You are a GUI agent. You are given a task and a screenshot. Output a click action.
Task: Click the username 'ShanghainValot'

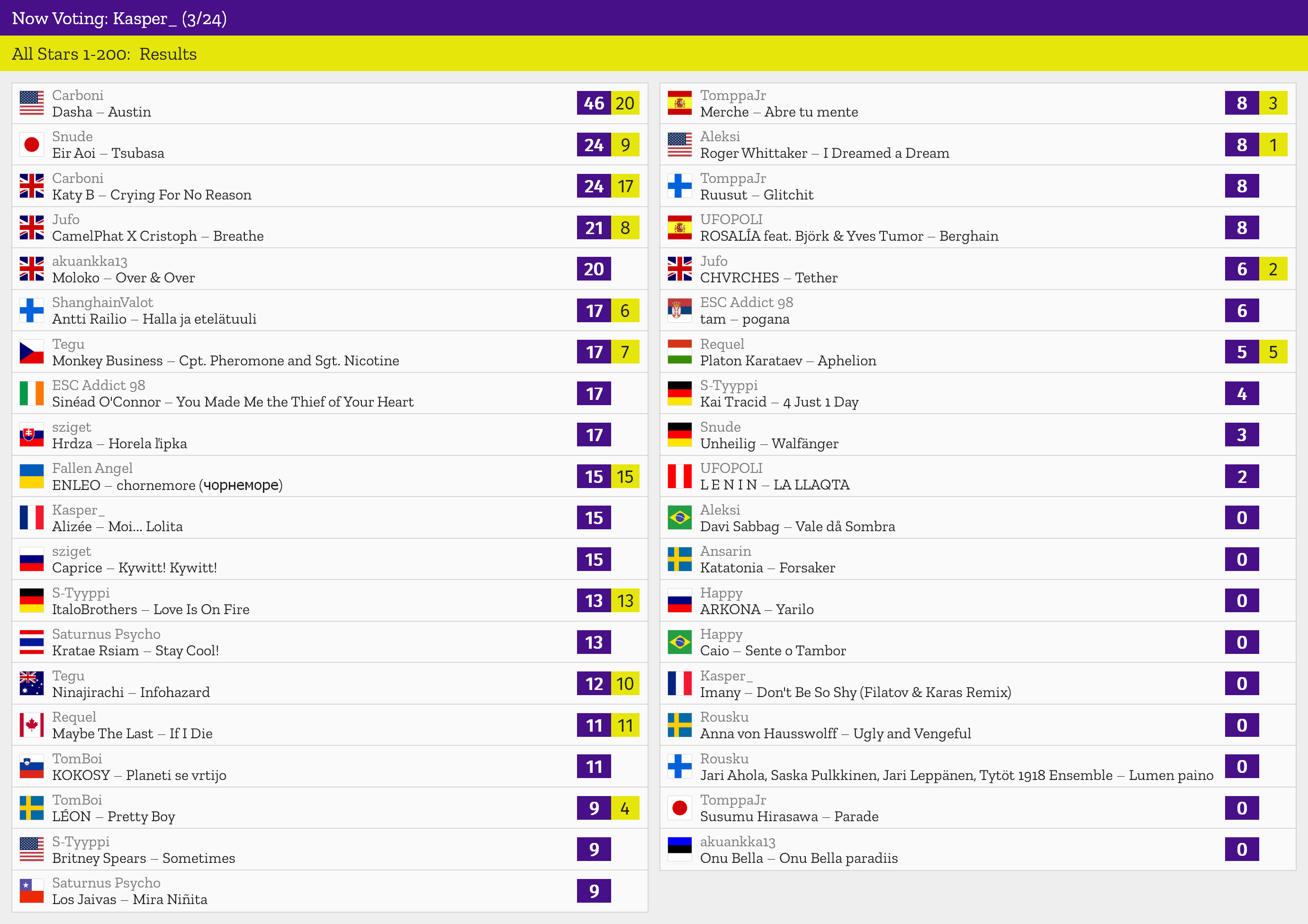pyautogui.click(x=102, y=302)
